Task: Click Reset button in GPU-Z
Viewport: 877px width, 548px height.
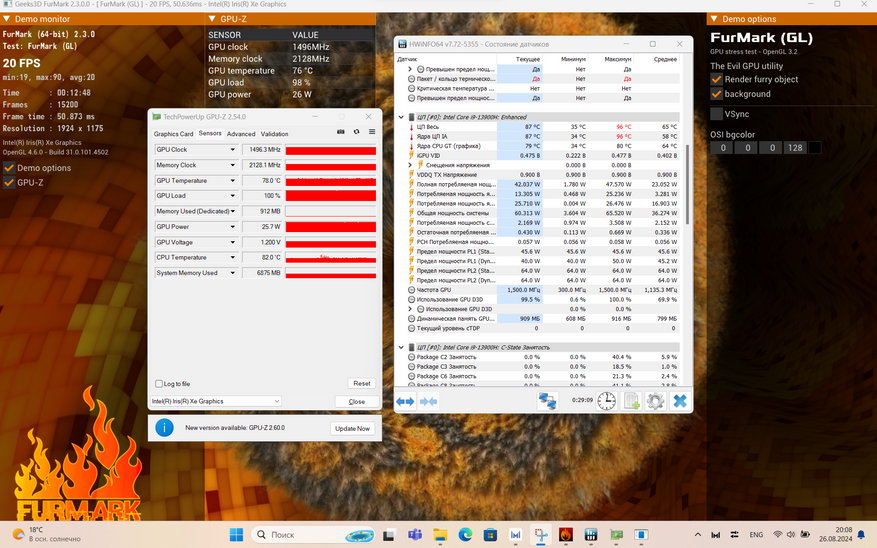Action: tap(361, 384)
